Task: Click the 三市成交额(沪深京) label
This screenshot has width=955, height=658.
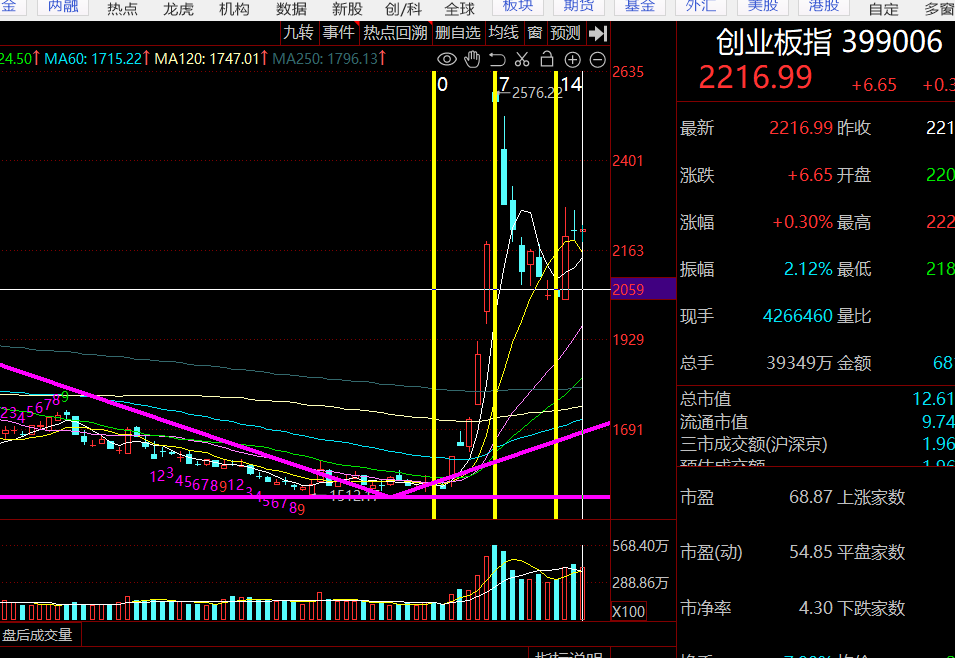Action: click(x=753, y=444)
